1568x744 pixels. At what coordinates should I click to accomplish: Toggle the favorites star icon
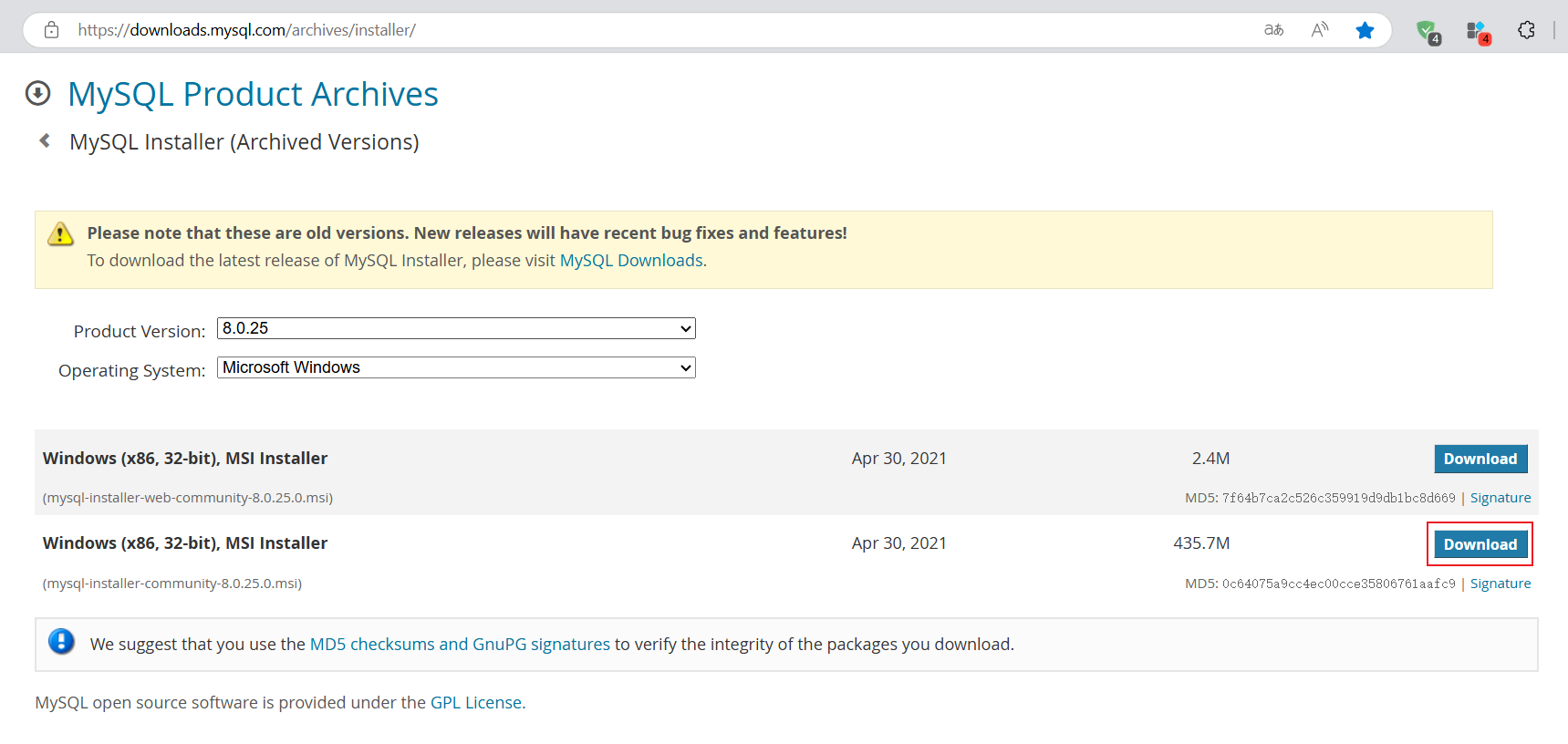pyautogui.click(x=1365, y=30)
